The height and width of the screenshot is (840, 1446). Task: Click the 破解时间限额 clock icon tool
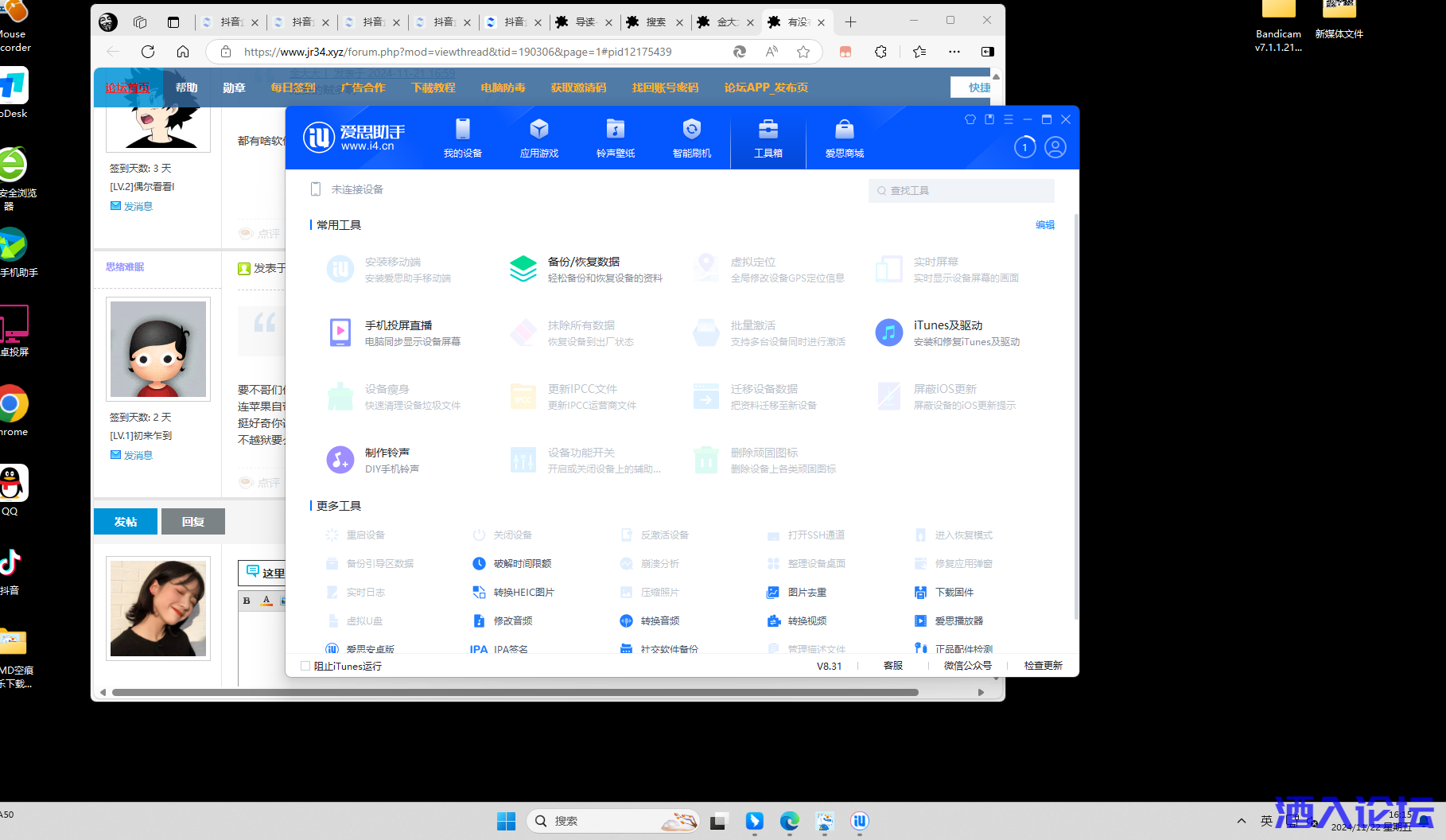click(479, 564)
